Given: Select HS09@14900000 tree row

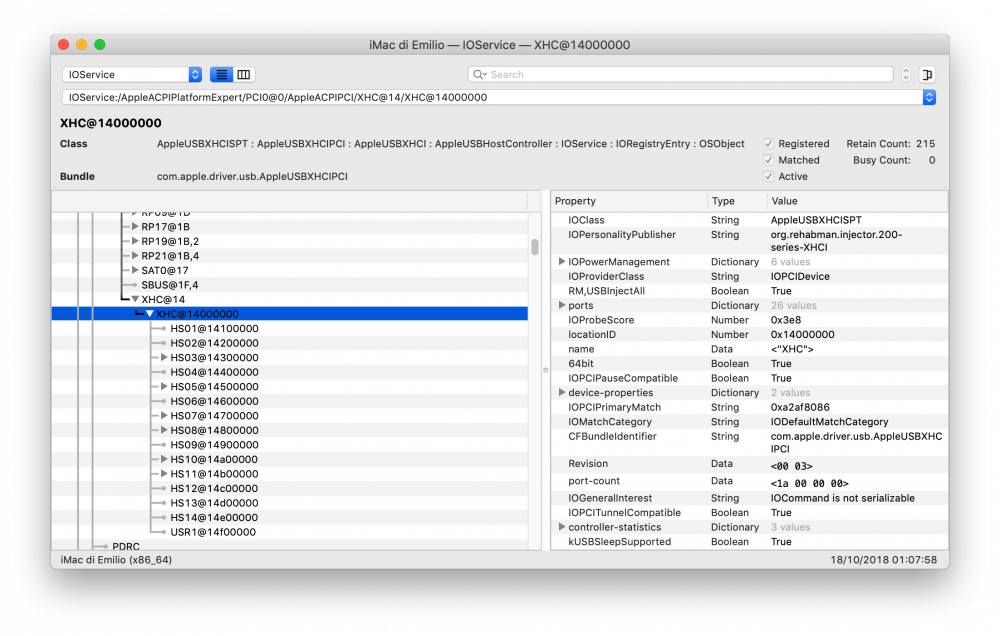Looking at the screenshot, I should [x=290, y=445].
